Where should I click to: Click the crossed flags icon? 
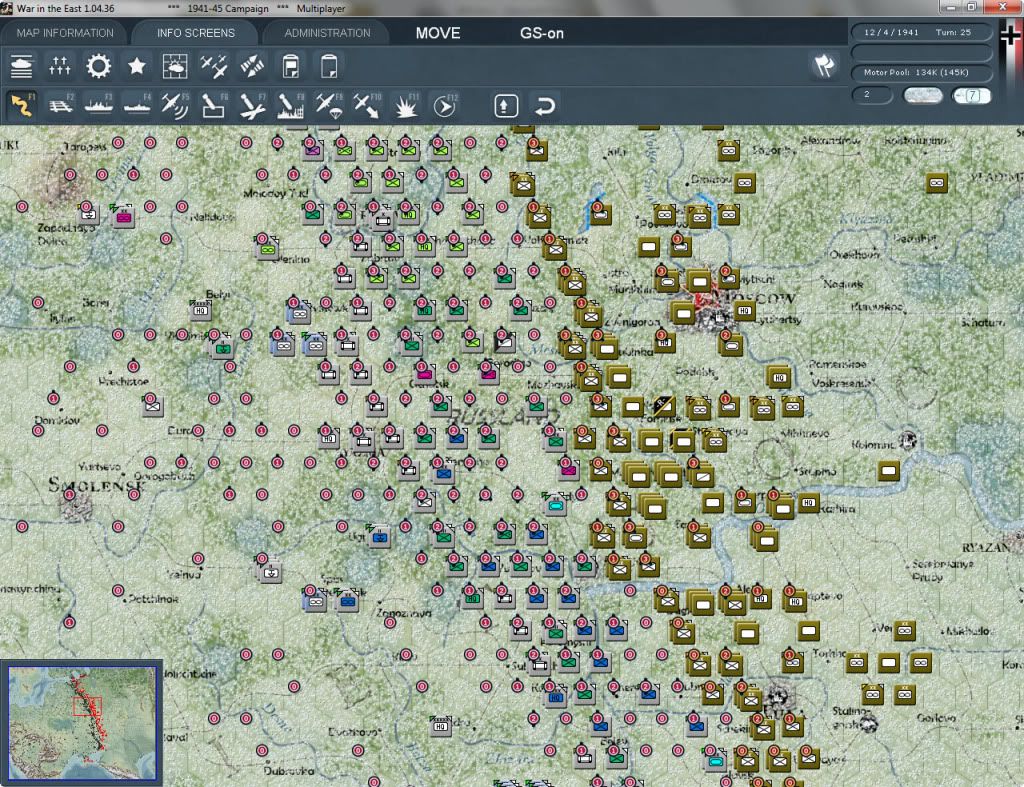[824, 66]
